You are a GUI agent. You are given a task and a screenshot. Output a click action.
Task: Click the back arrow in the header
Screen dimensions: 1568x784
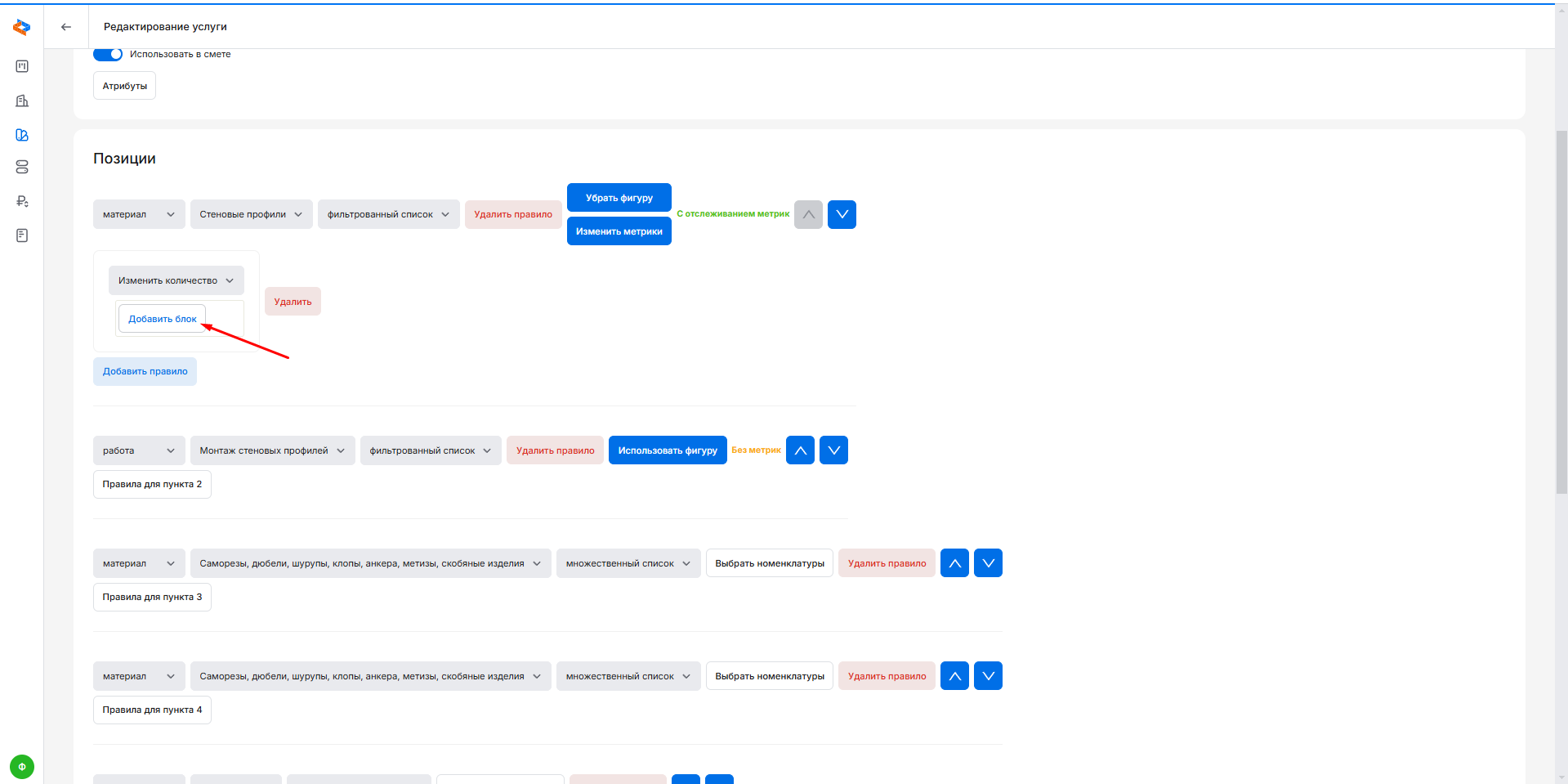(66, 27)
